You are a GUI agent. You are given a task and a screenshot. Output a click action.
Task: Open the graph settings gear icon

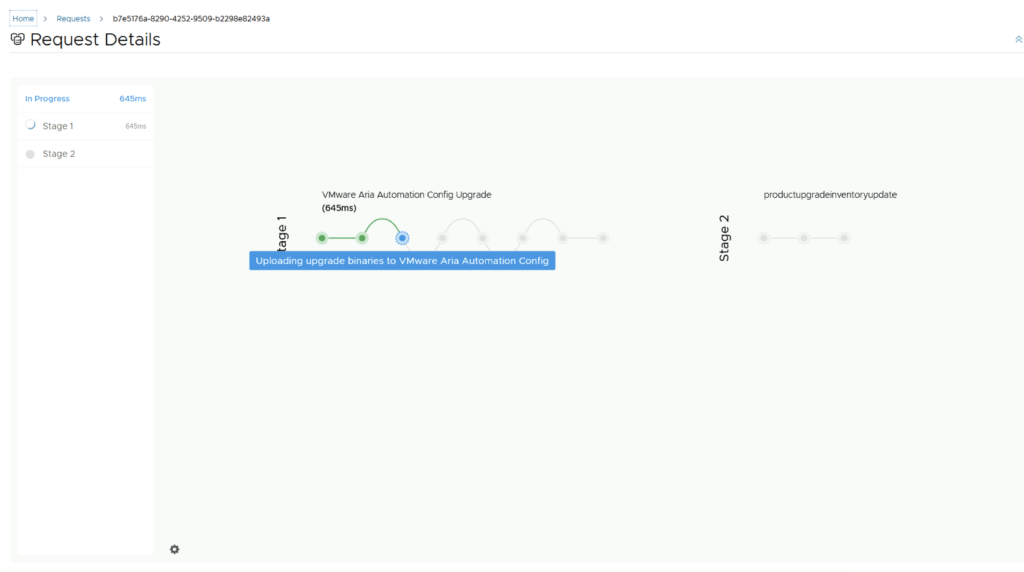tap(175, 549)
